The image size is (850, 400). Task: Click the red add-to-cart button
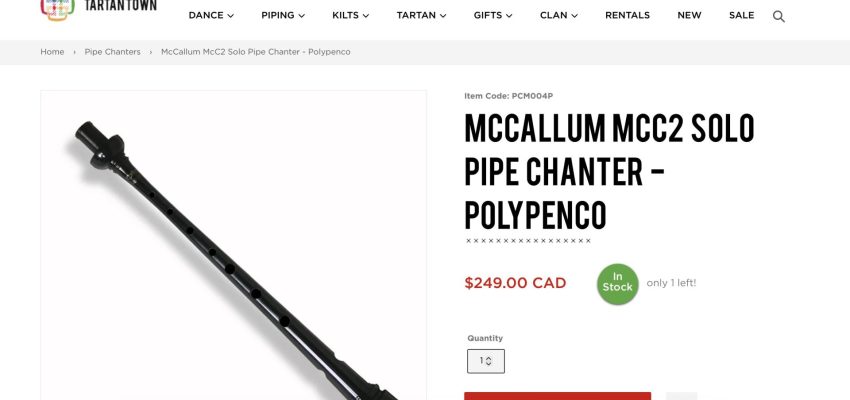pyautogui.click(x=557, y=396)
